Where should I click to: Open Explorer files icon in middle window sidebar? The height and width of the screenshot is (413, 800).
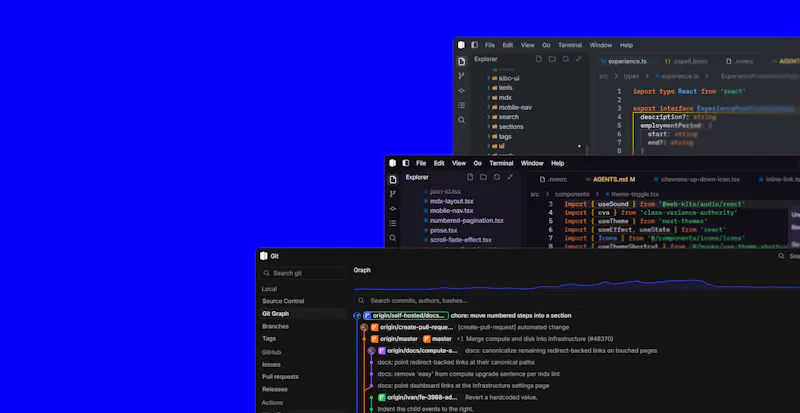click(392, 180)
